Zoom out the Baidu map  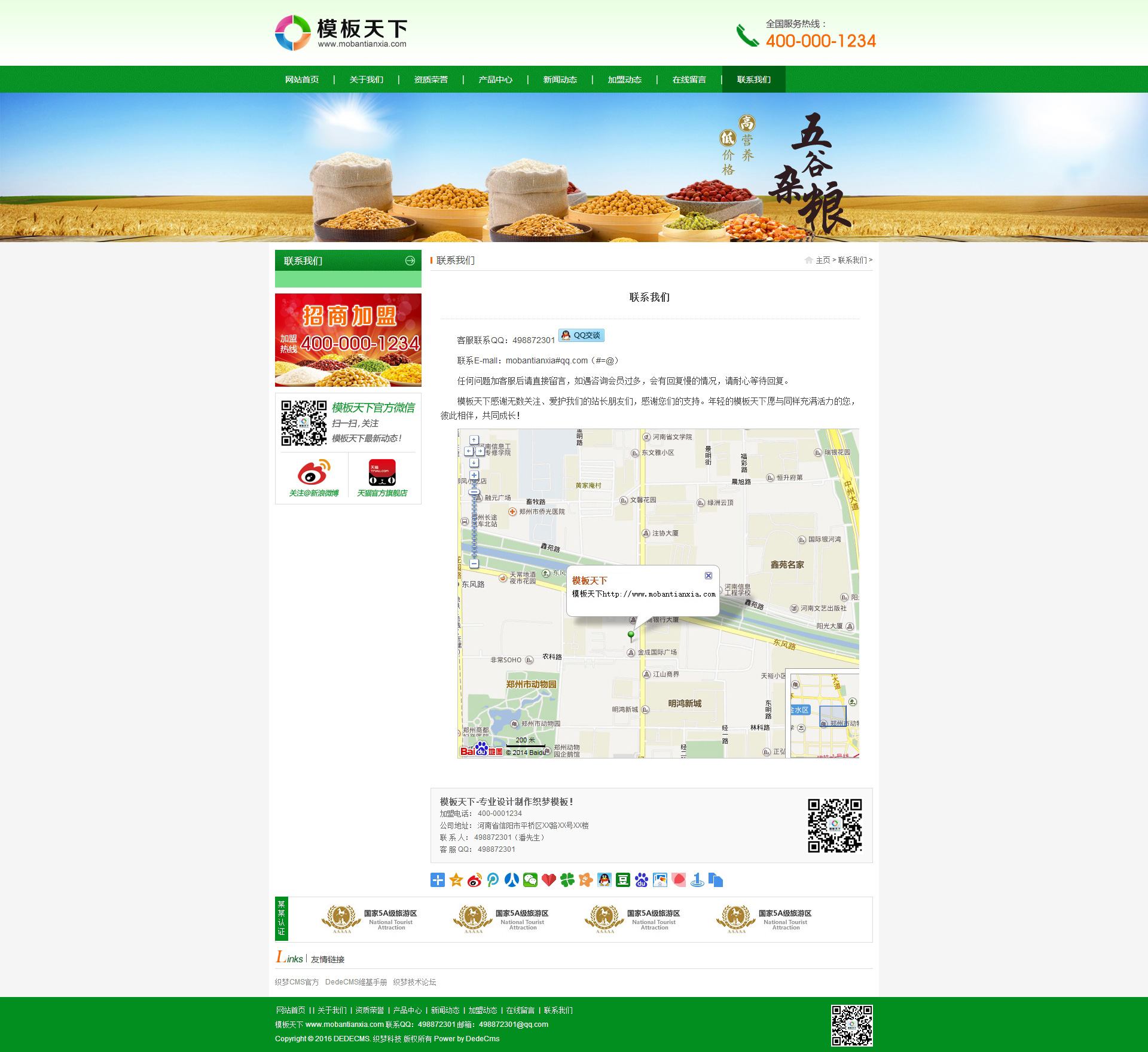474,563
